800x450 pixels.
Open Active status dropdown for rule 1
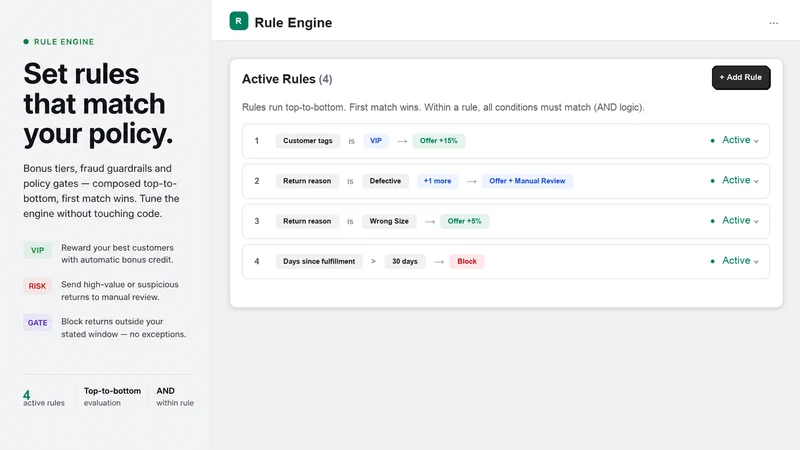735,140
